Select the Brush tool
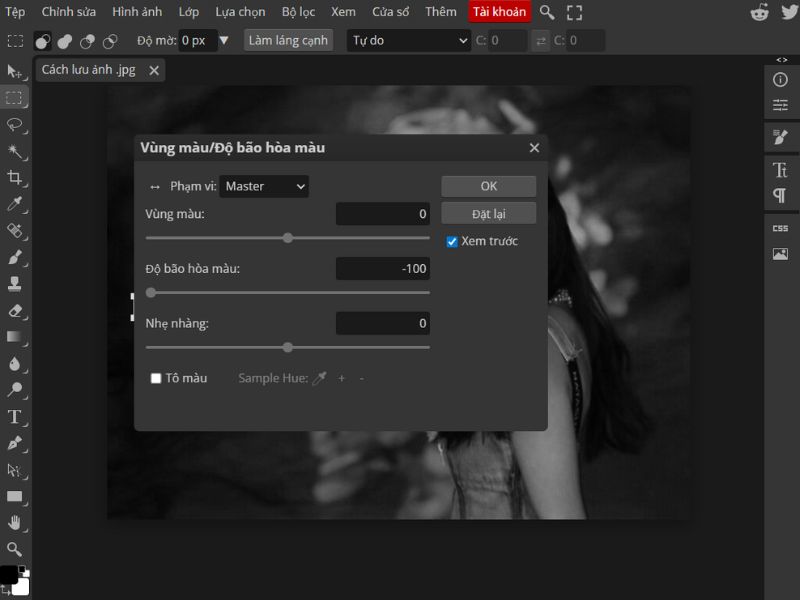 tap(14, 257)
